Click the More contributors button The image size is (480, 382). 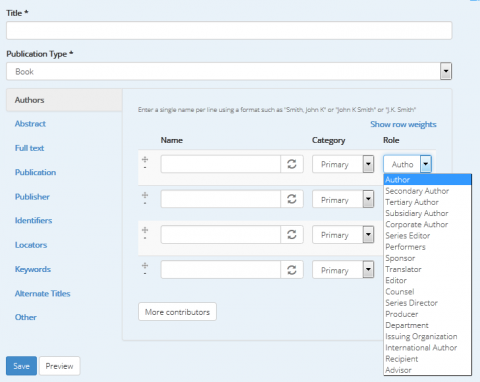(177, 312)
